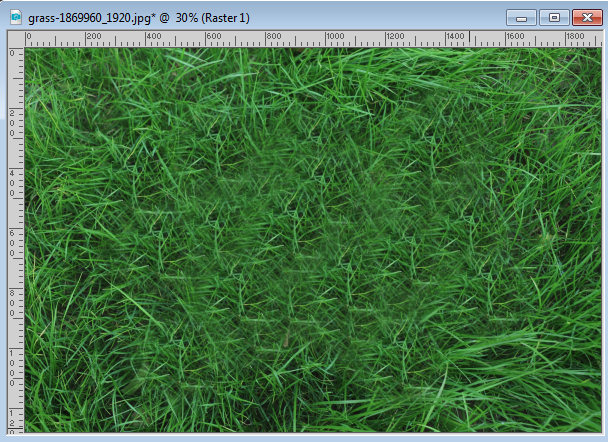The height and width of the screenshot is (442, 608).
Task: Click the 200 mark on the horizontal ruler
Action: 93,36
